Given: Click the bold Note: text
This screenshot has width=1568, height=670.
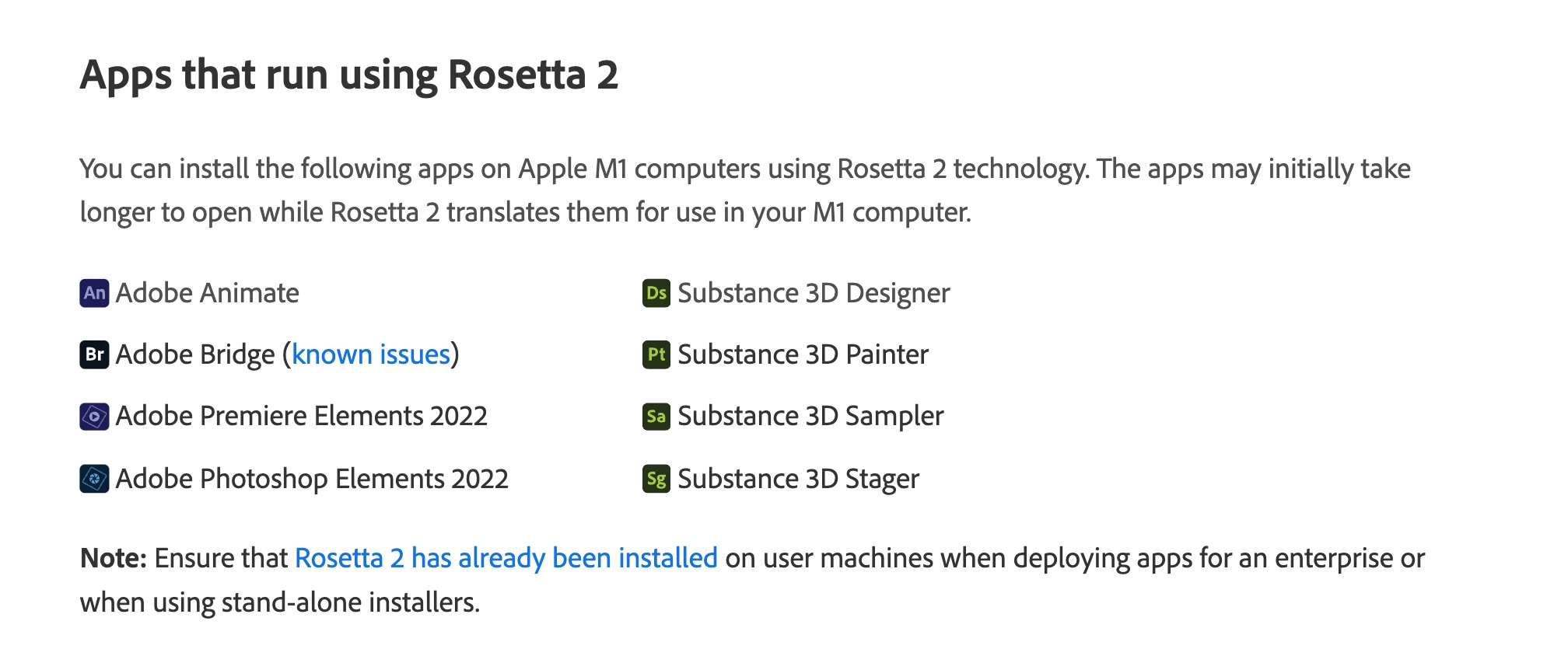Looking at the screenshot, I should [114, 558].
